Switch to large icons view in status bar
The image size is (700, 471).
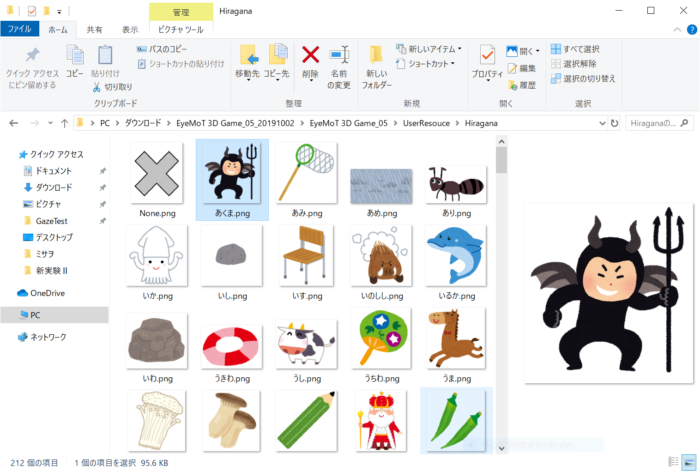[688, 462]
